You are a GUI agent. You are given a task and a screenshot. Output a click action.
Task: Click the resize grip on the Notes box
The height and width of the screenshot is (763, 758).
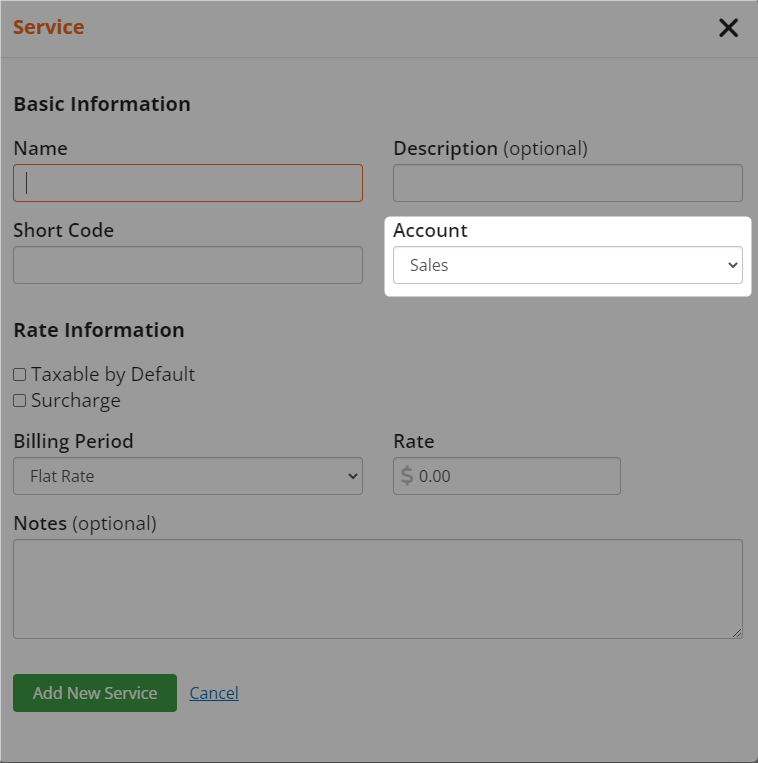[737, 633]
